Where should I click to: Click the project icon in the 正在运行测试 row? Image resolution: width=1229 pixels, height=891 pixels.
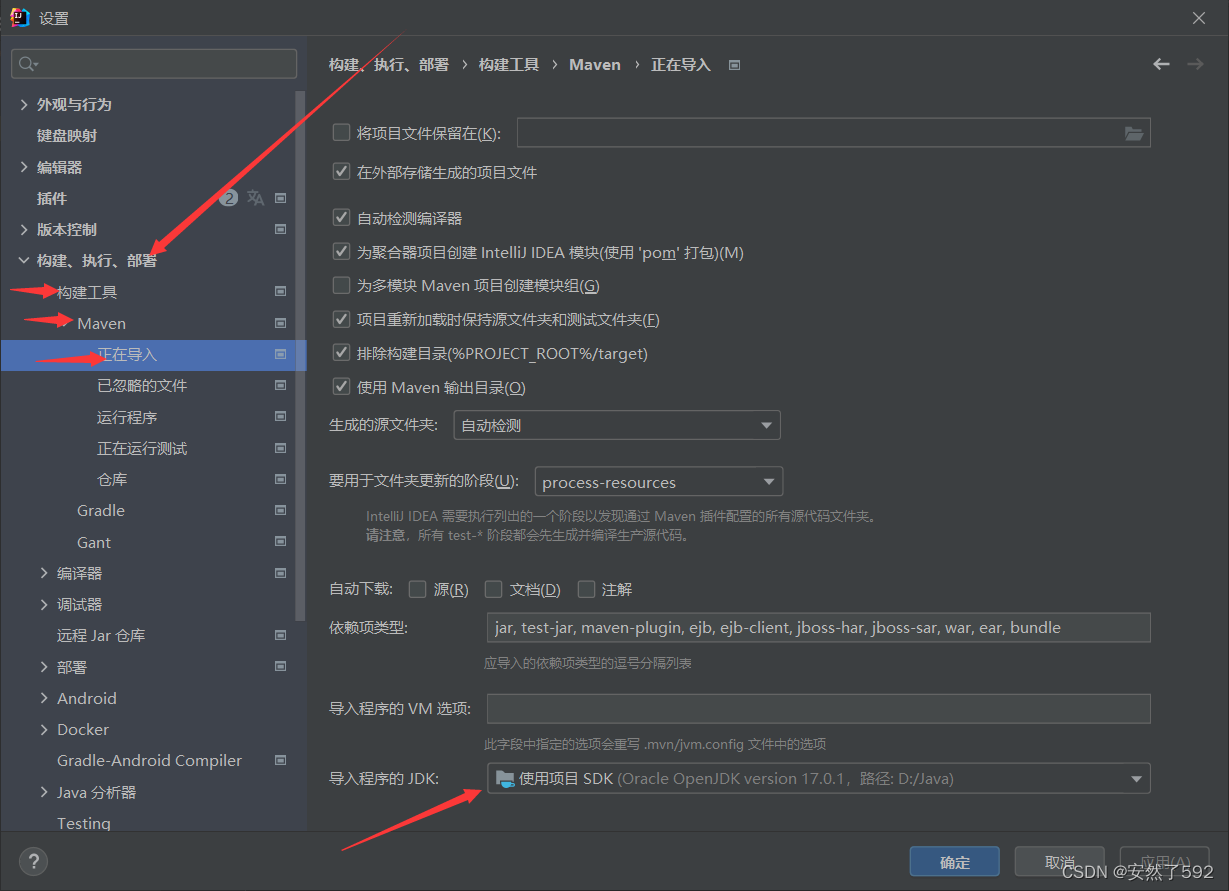click(x=280, y=448)
